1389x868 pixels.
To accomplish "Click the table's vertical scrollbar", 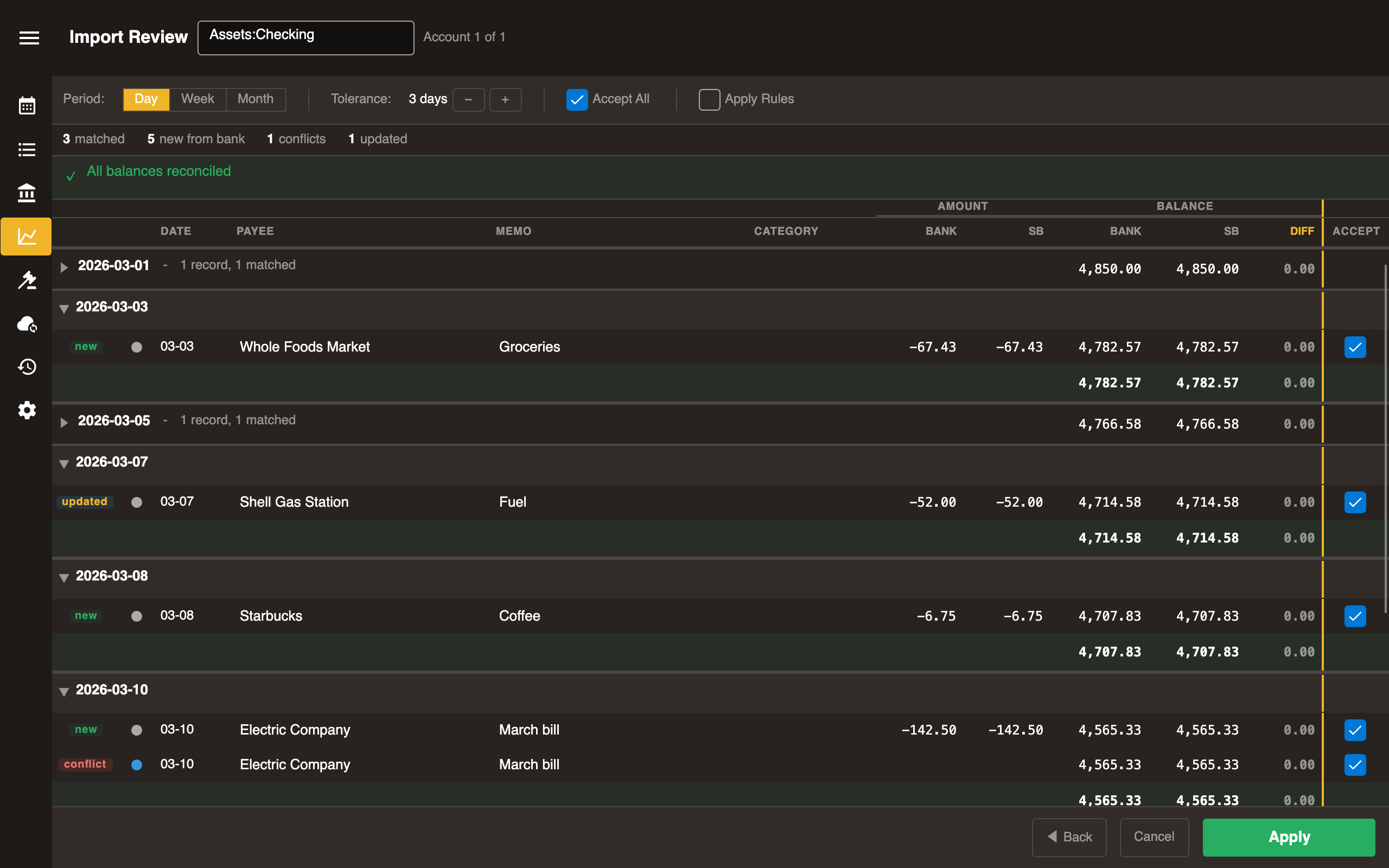I will 1386,439.
